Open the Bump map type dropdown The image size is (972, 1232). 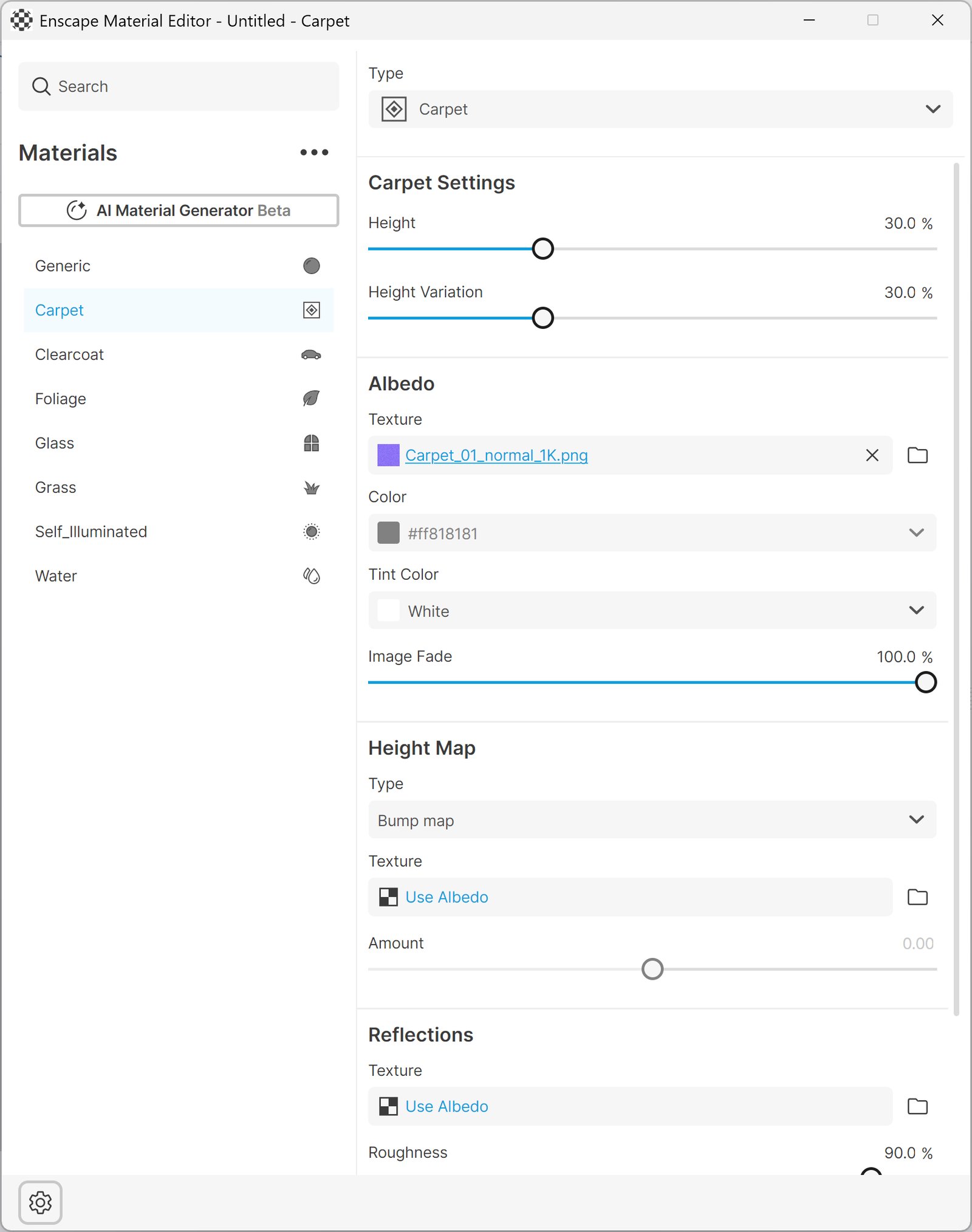pos(652,820)
